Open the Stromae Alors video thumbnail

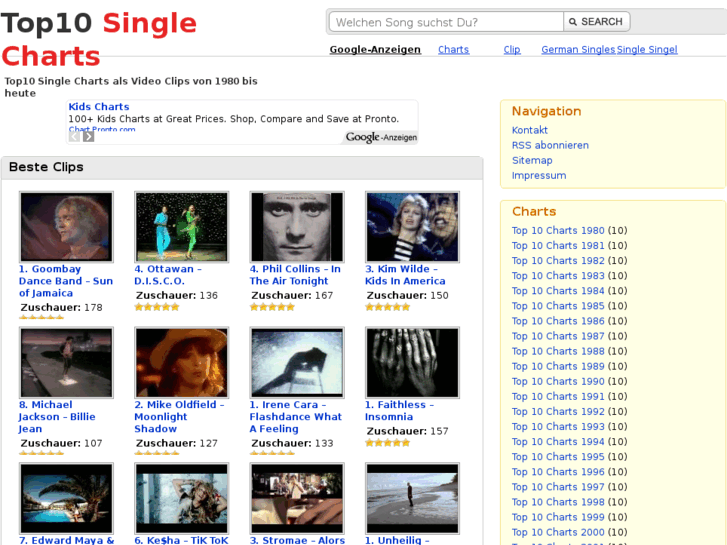click(297, 498)
